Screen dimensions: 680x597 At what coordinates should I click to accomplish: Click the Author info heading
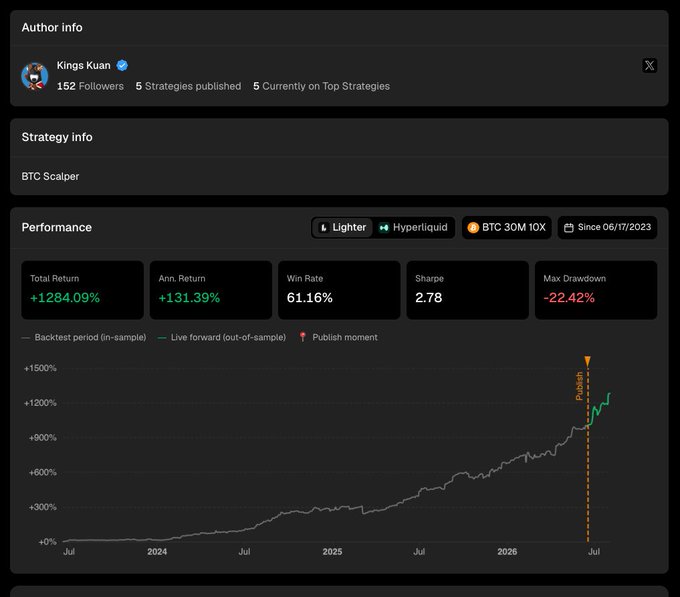(52, 27)
